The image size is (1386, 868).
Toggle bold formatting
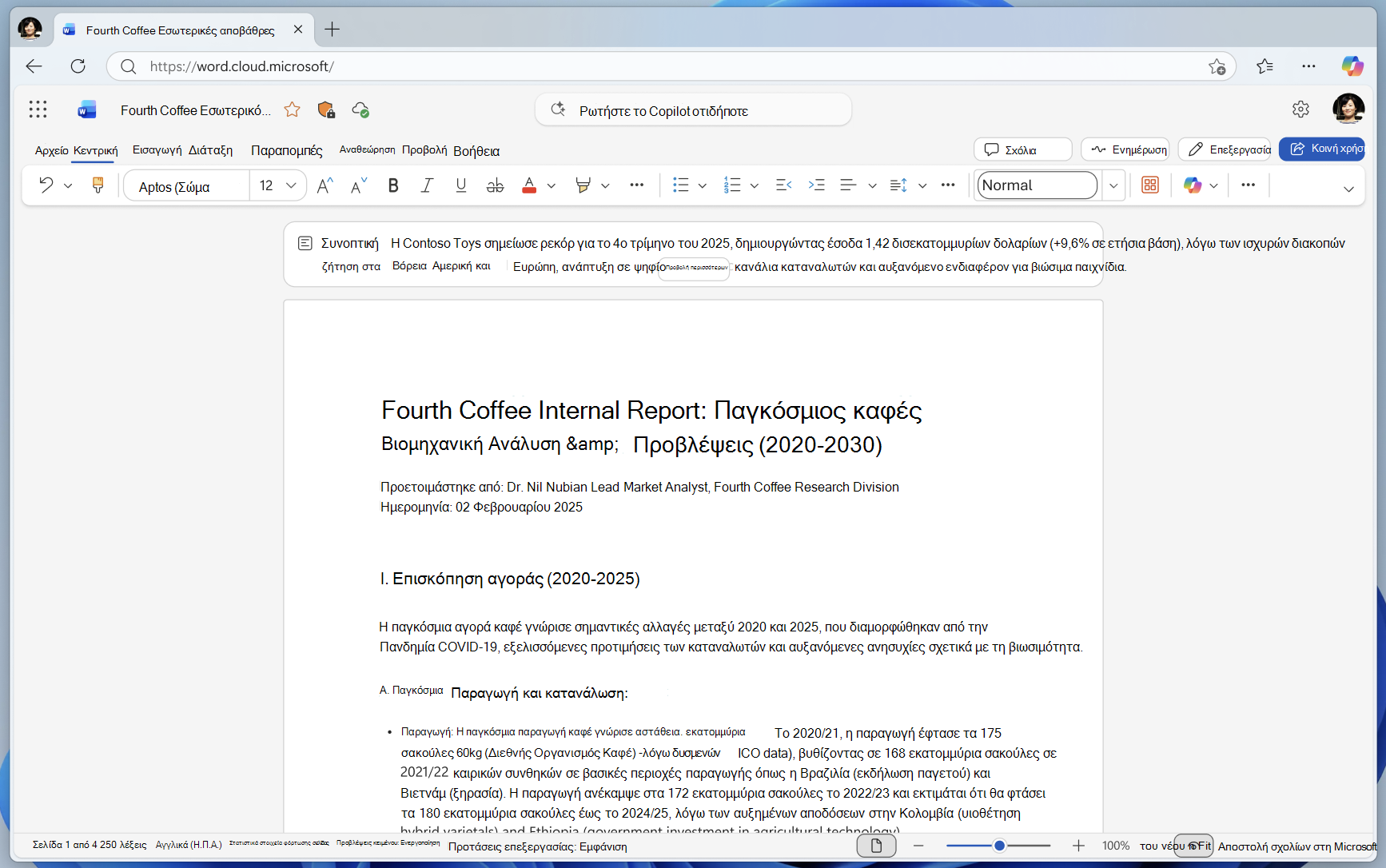(x=393, y=185)
